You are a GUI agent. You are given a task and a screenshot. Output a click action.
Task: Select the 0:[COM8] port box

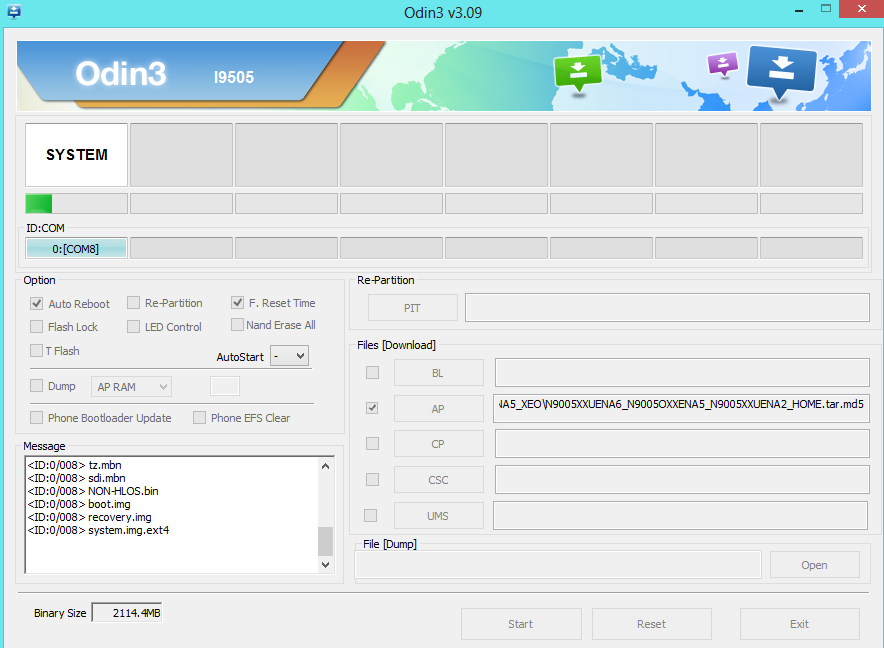click(x=76, y=248)
